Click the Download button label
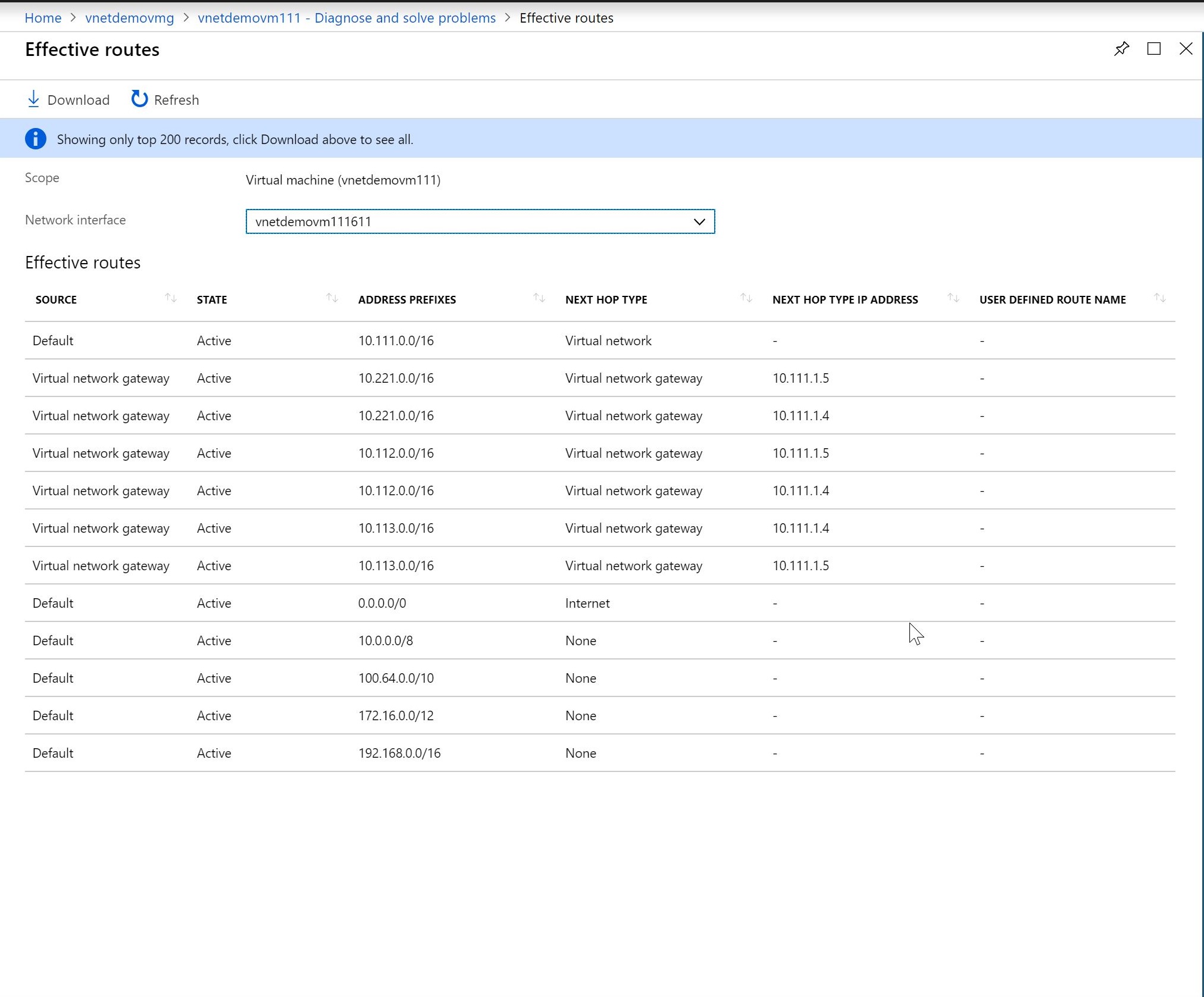The width and height of the screenshot is (1204, 997). point(79,100)
